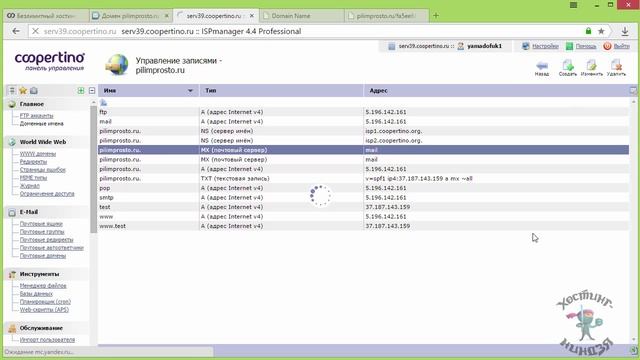
Task: Click the bookmark star in address bar
Action: pos(601,31)
